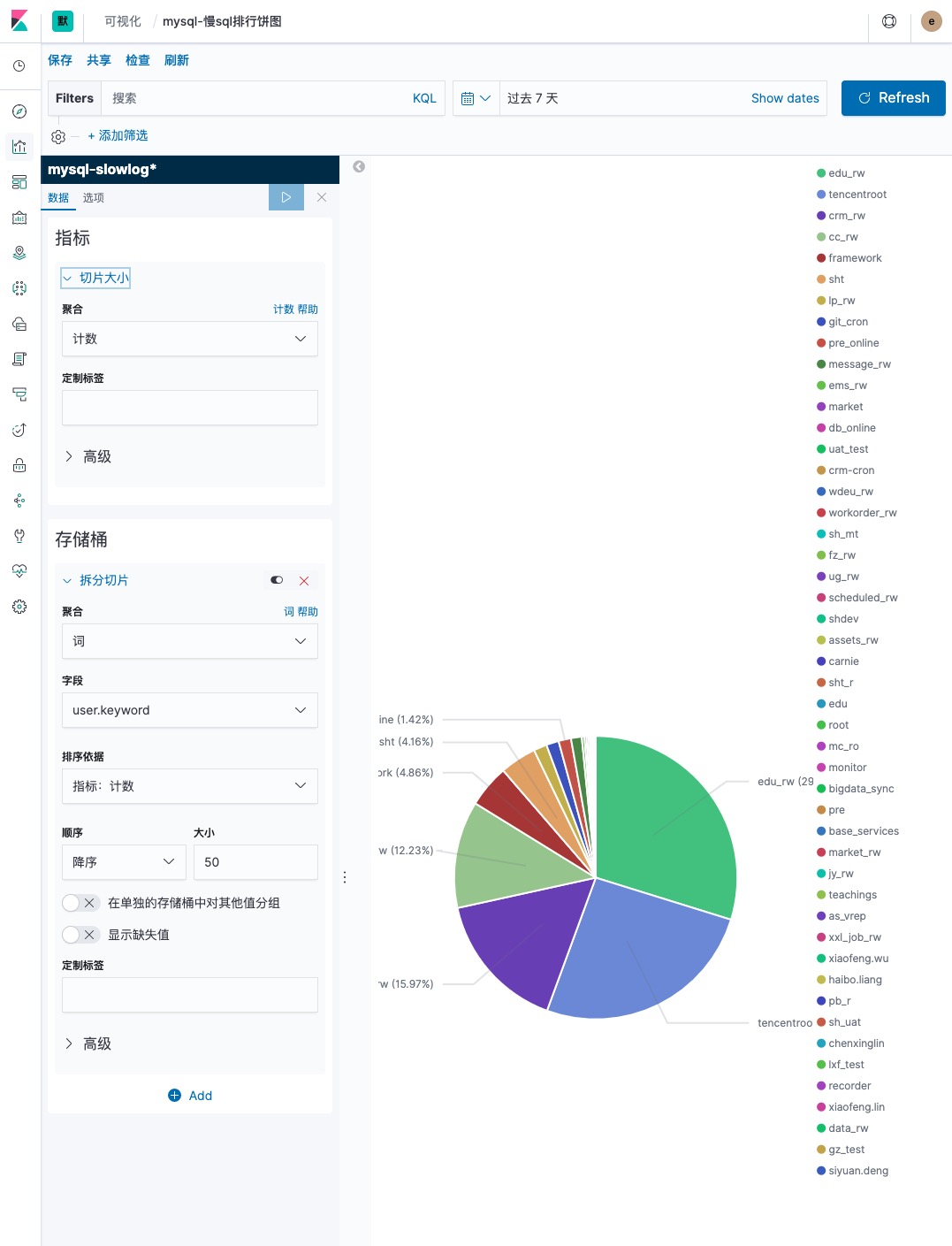The width and height of the screenshot is (952, 1246).
Task: Click Show dates link
Action: pyautogui.click(x=785, y=98)
